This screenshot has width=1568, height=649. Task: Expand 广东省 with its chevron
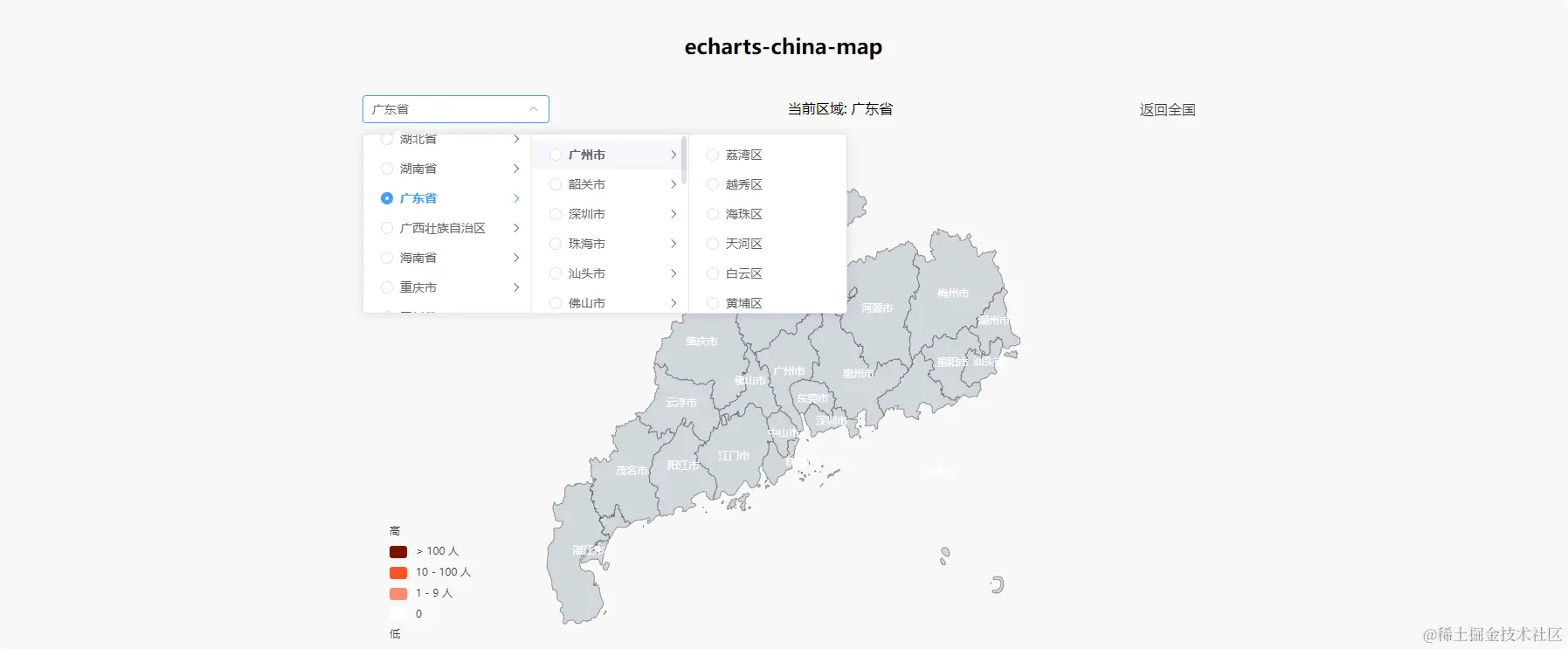pos(516,198)
